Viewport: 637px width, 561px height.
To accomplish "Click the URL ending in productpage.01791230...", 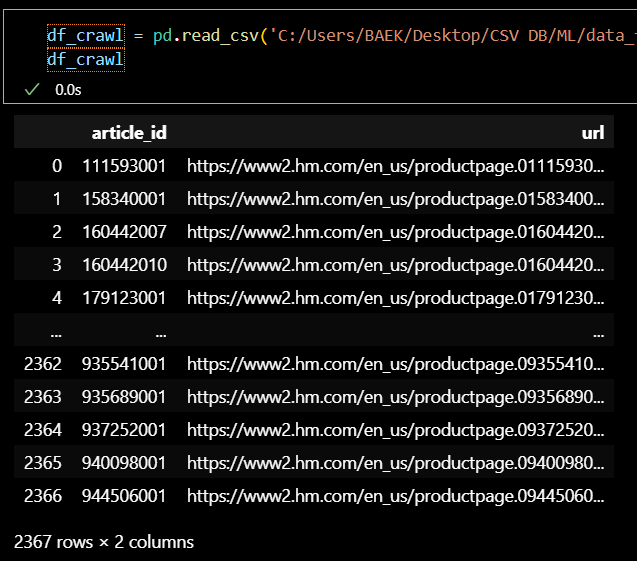I will pyautogui.click(x=396, y=298).
